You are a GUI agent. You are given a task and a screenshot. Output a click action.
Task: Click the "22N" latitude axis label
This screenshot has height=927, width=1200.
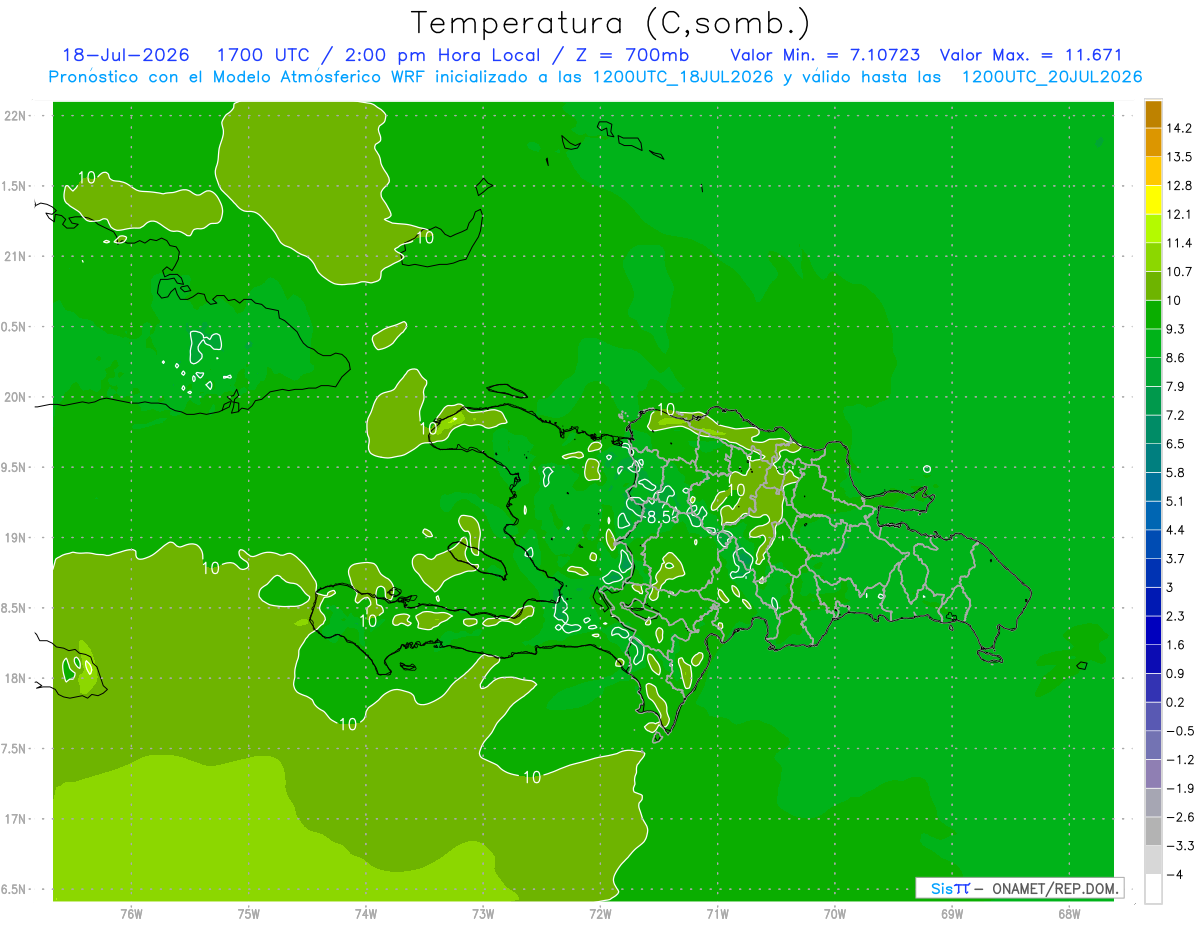coord(15,116)
